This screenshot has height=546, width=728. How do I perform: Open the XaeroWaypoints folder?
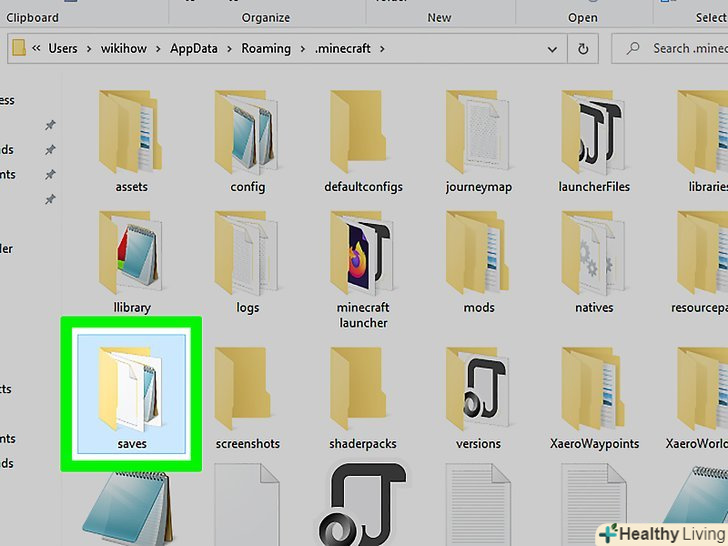point(594,398)
